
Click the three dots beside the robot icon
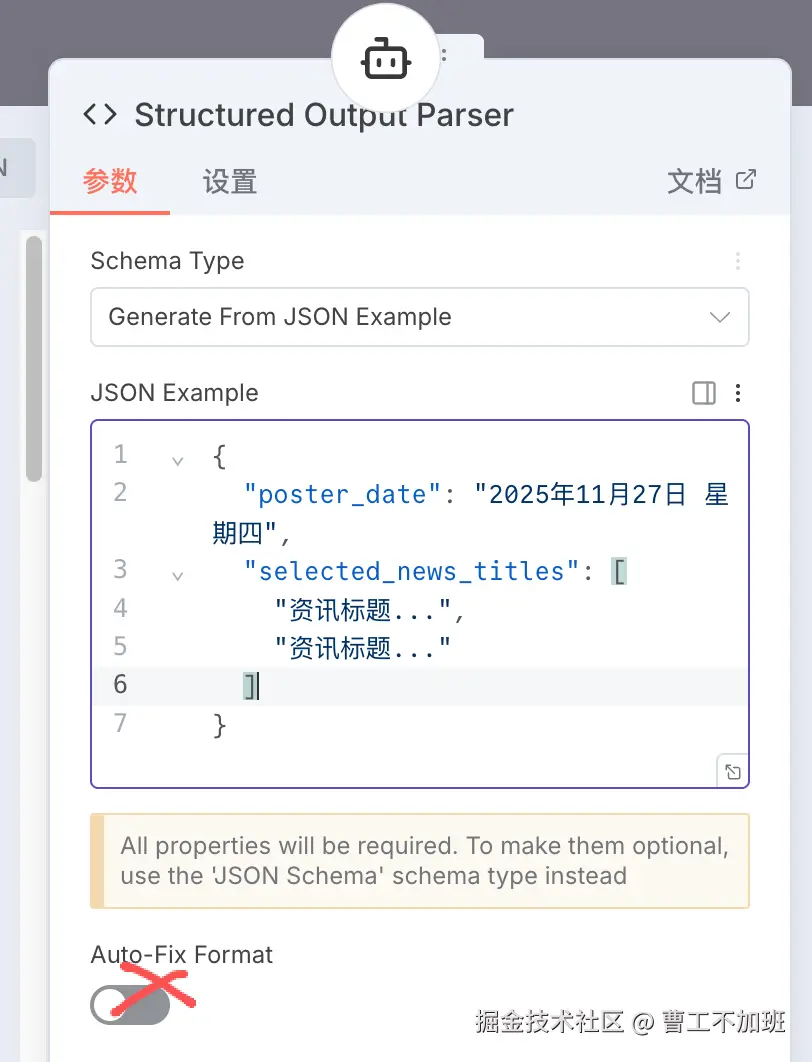(444, 56)
